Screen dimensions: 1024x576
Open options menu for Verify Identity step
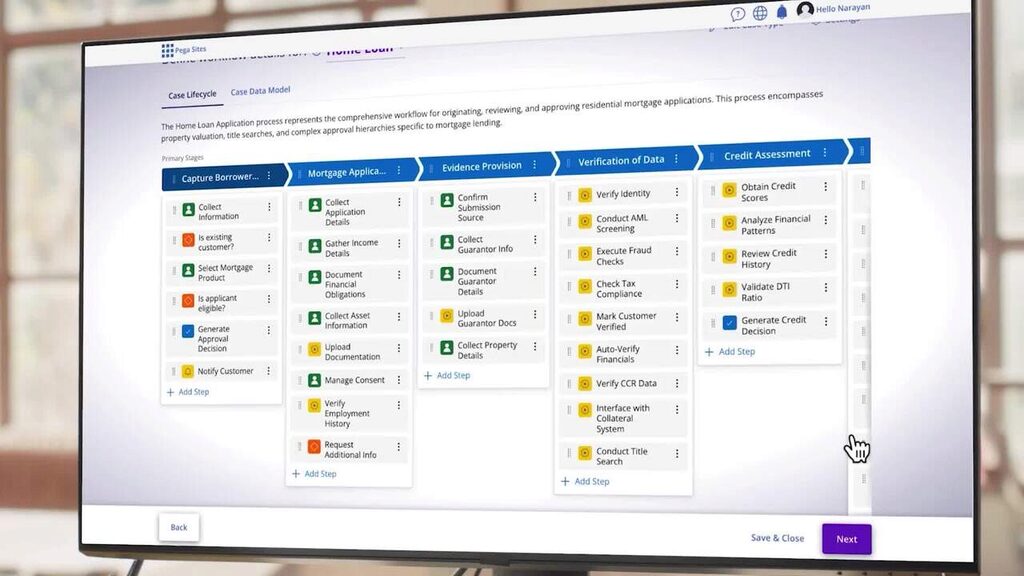tap(677, 192)
